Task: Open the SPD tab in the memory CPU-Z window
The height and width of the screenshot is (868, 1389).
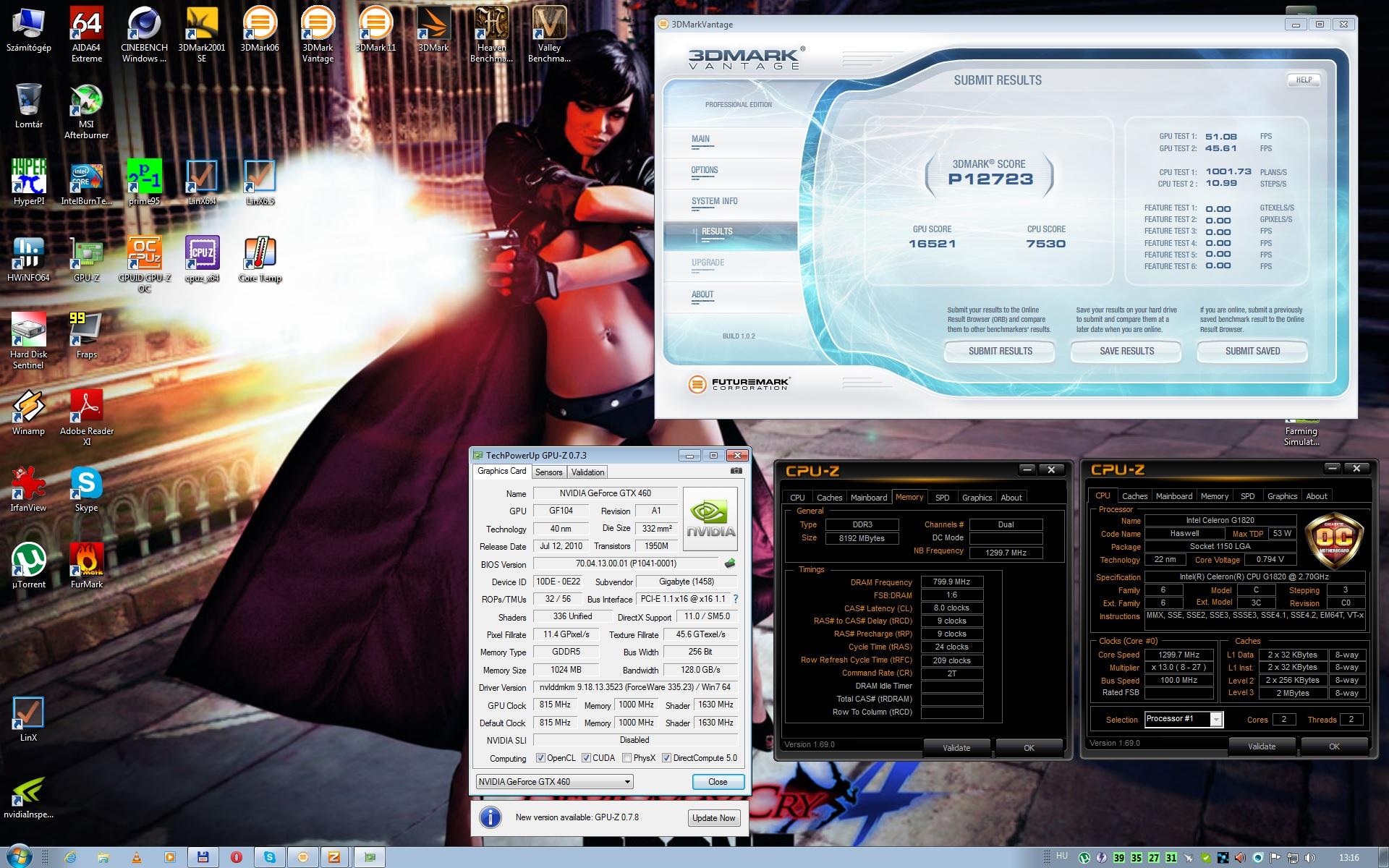Action: [x=942, y=498]
